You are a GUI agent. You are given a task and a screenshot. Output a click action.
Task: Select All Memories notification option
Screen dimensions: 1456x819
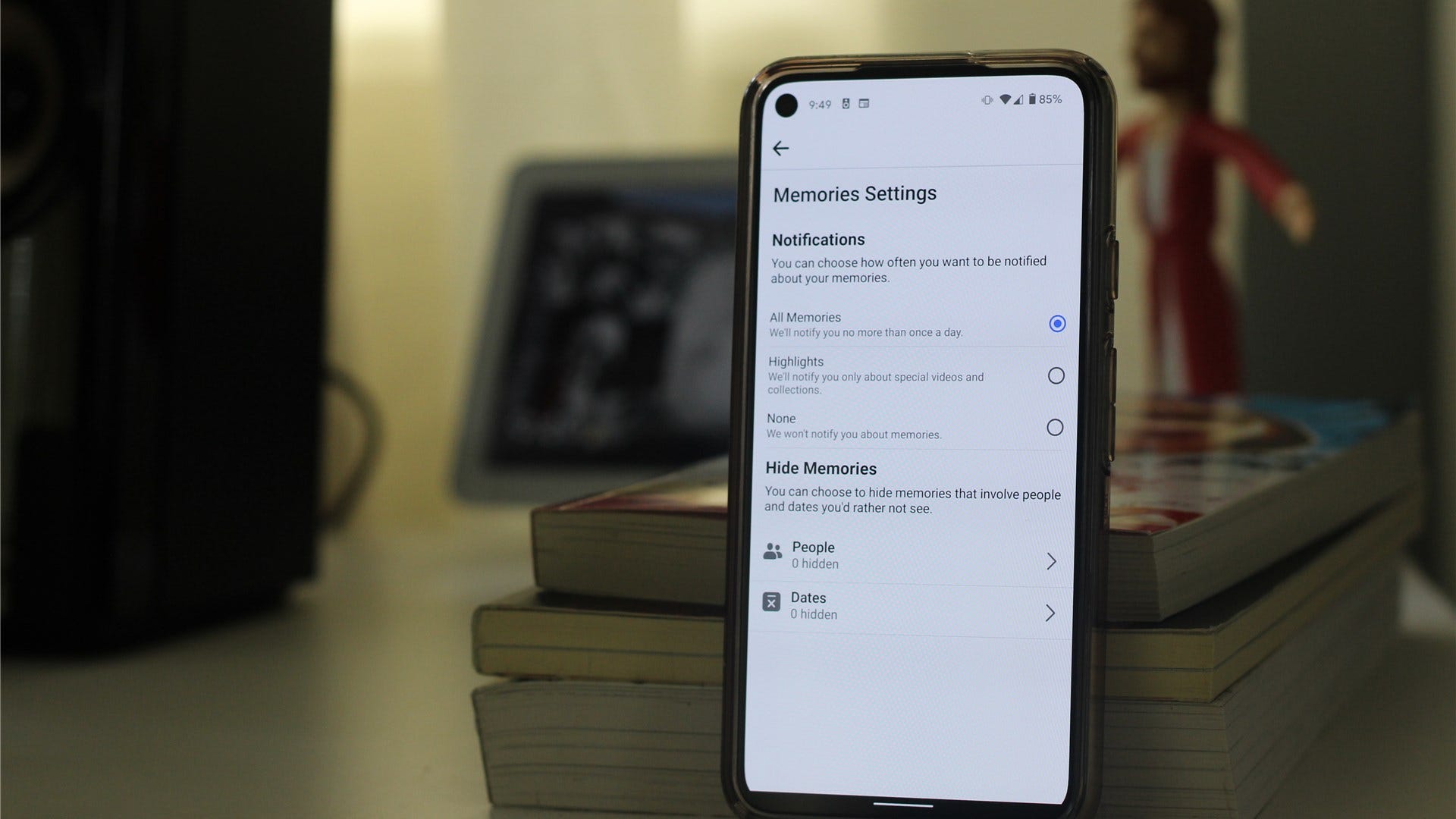pyautogui.click(x=1056, y=323)
